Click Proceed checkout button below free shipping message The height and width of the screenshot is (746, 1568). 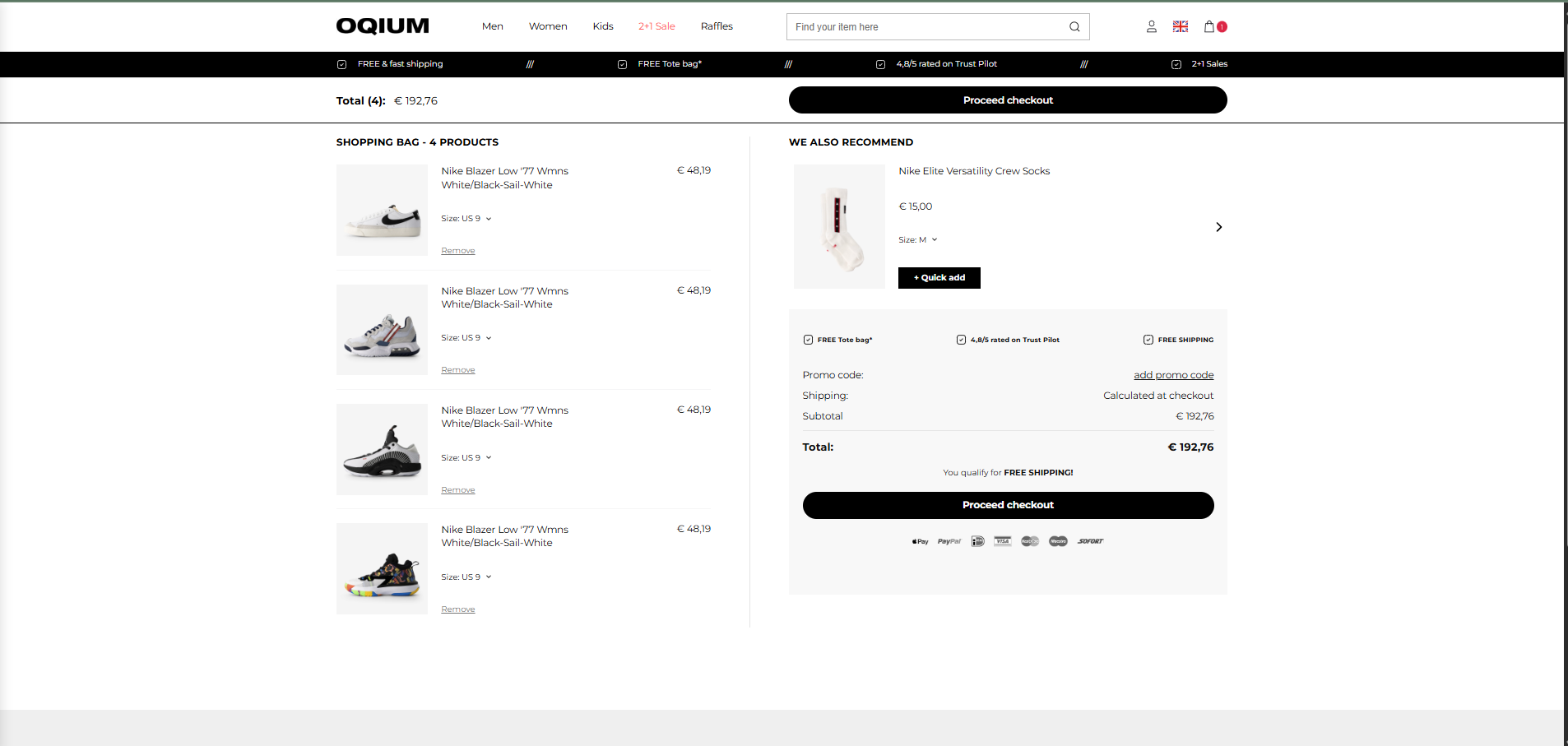click(1008, 505)
